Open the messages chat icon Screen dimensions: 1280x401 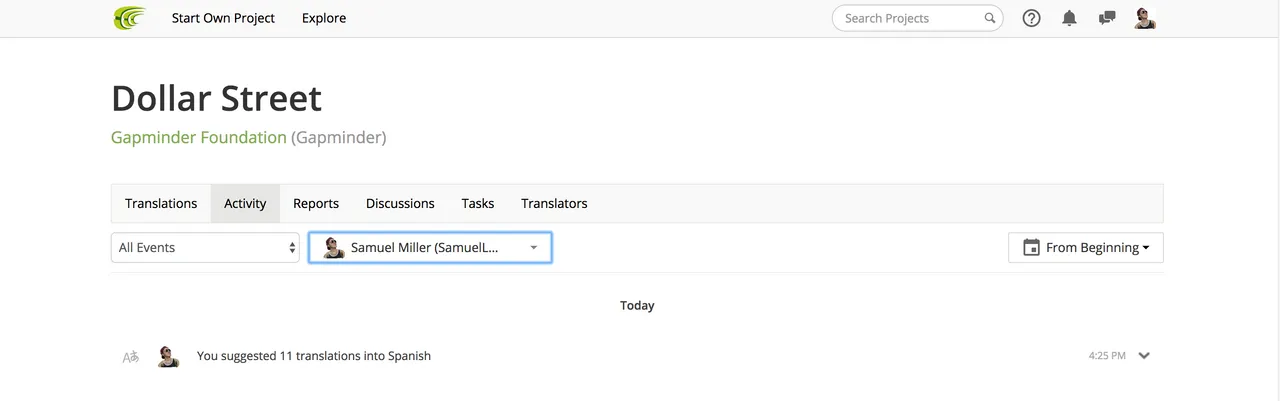pyautogui.click(x=1107, y=18)
